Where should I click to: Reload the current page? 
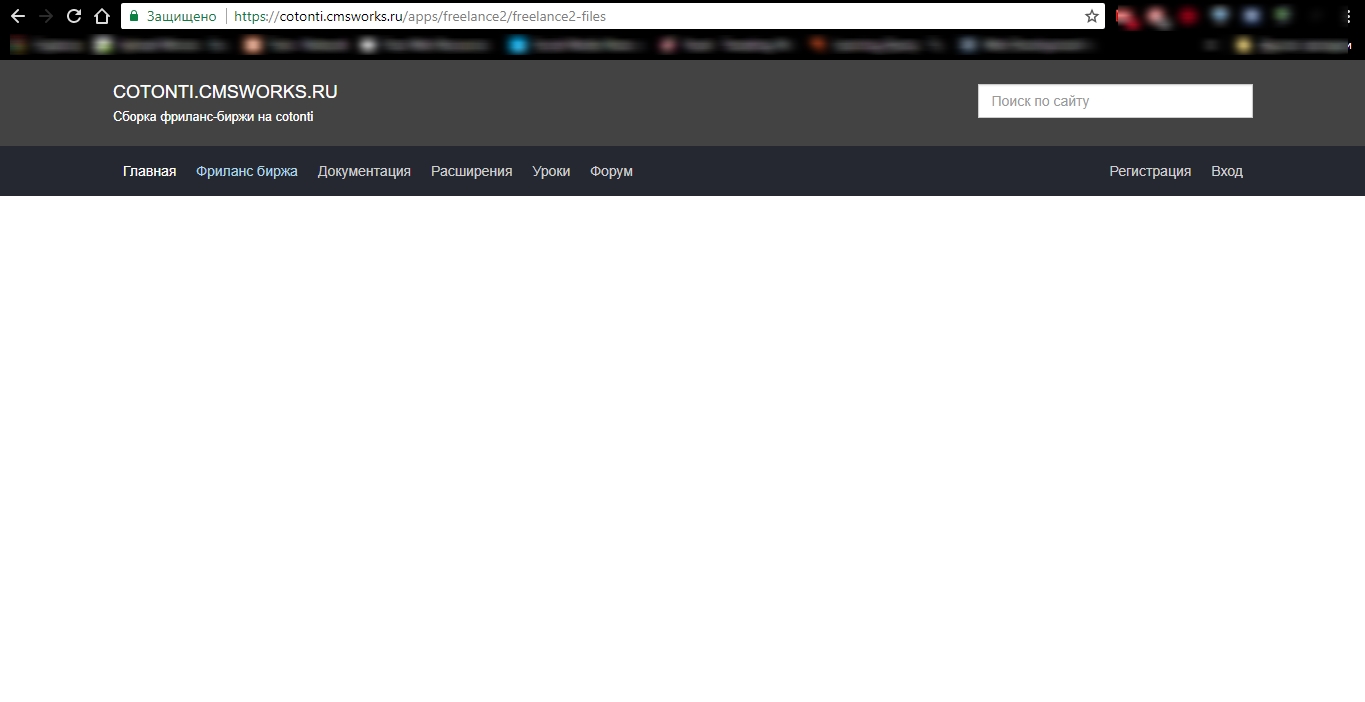(73, 16)
